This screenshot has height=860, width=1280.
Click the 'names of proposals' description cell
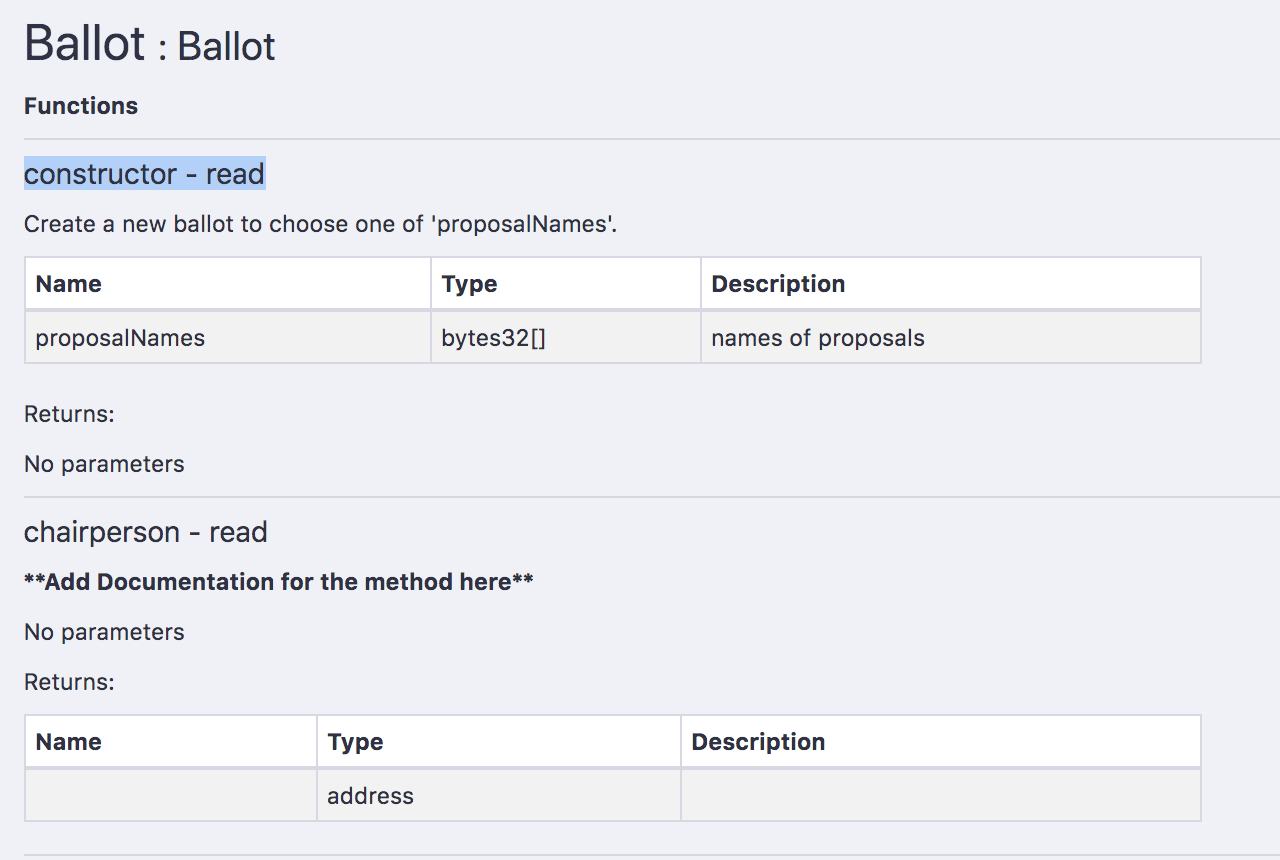pos(951,338)
